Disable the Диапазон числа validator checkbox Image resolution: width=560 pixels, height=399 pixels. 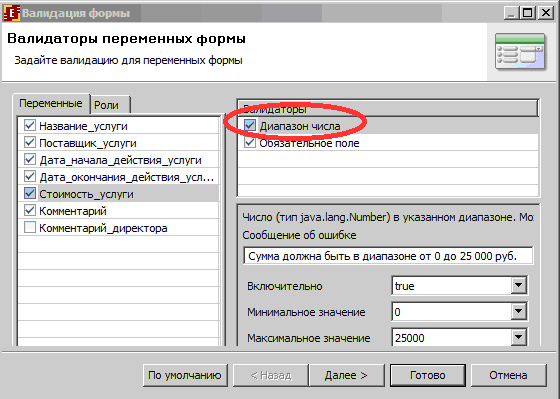point(250,125)
